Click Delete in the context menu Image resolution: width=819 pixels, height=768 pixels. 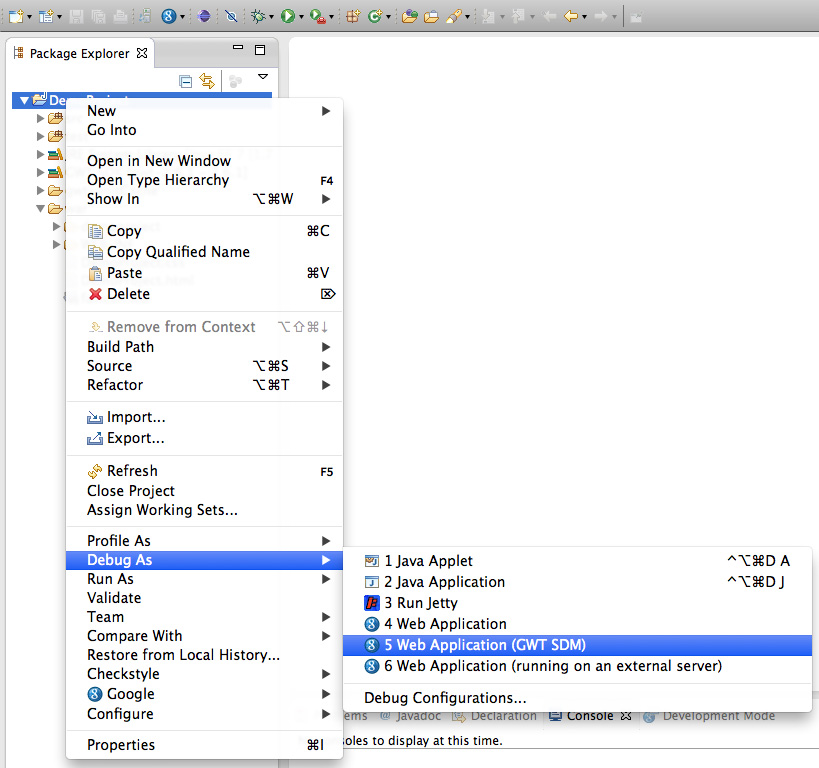[x=128, y=294]
